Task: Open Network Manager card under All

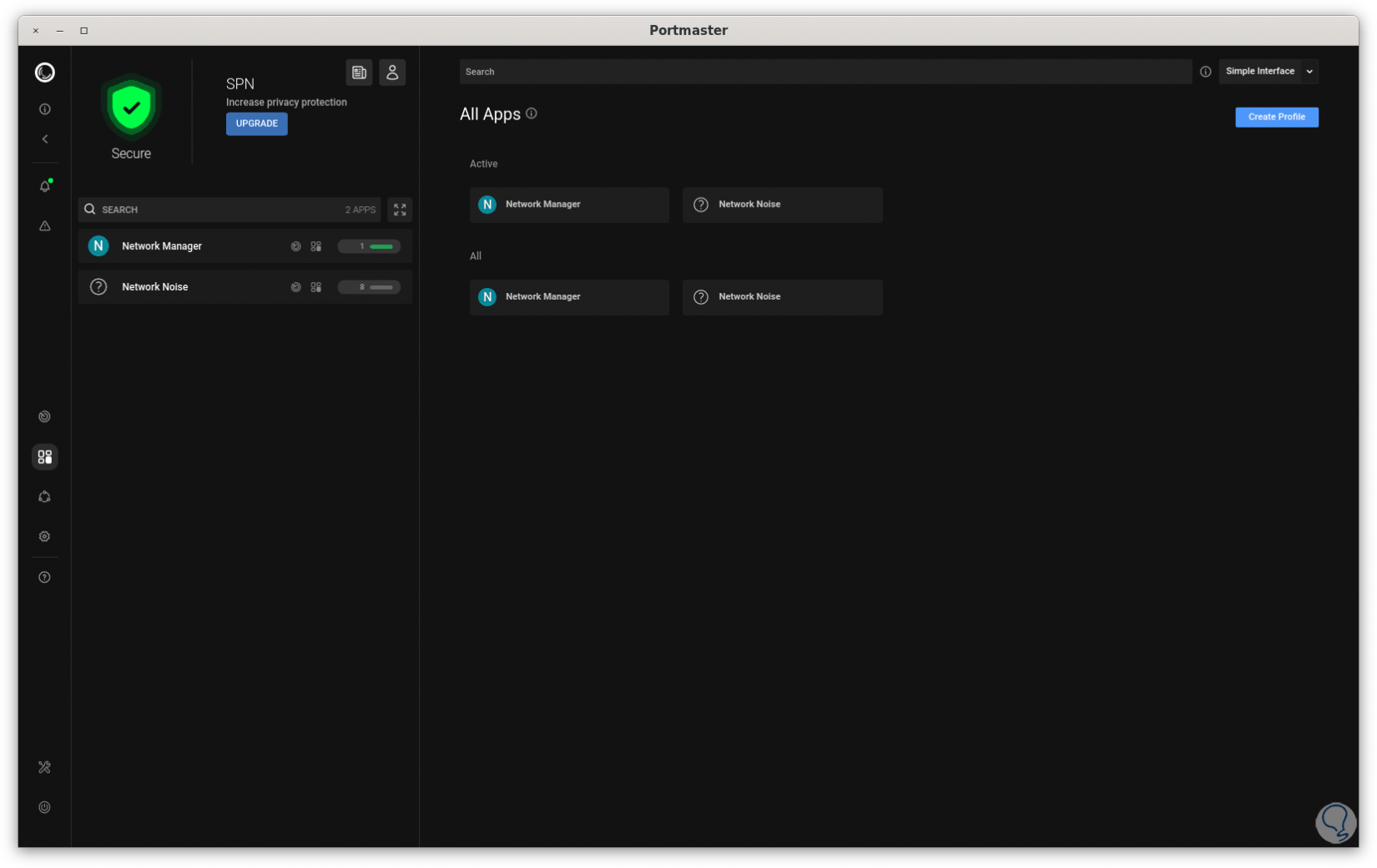Action: tap(569, 297)
